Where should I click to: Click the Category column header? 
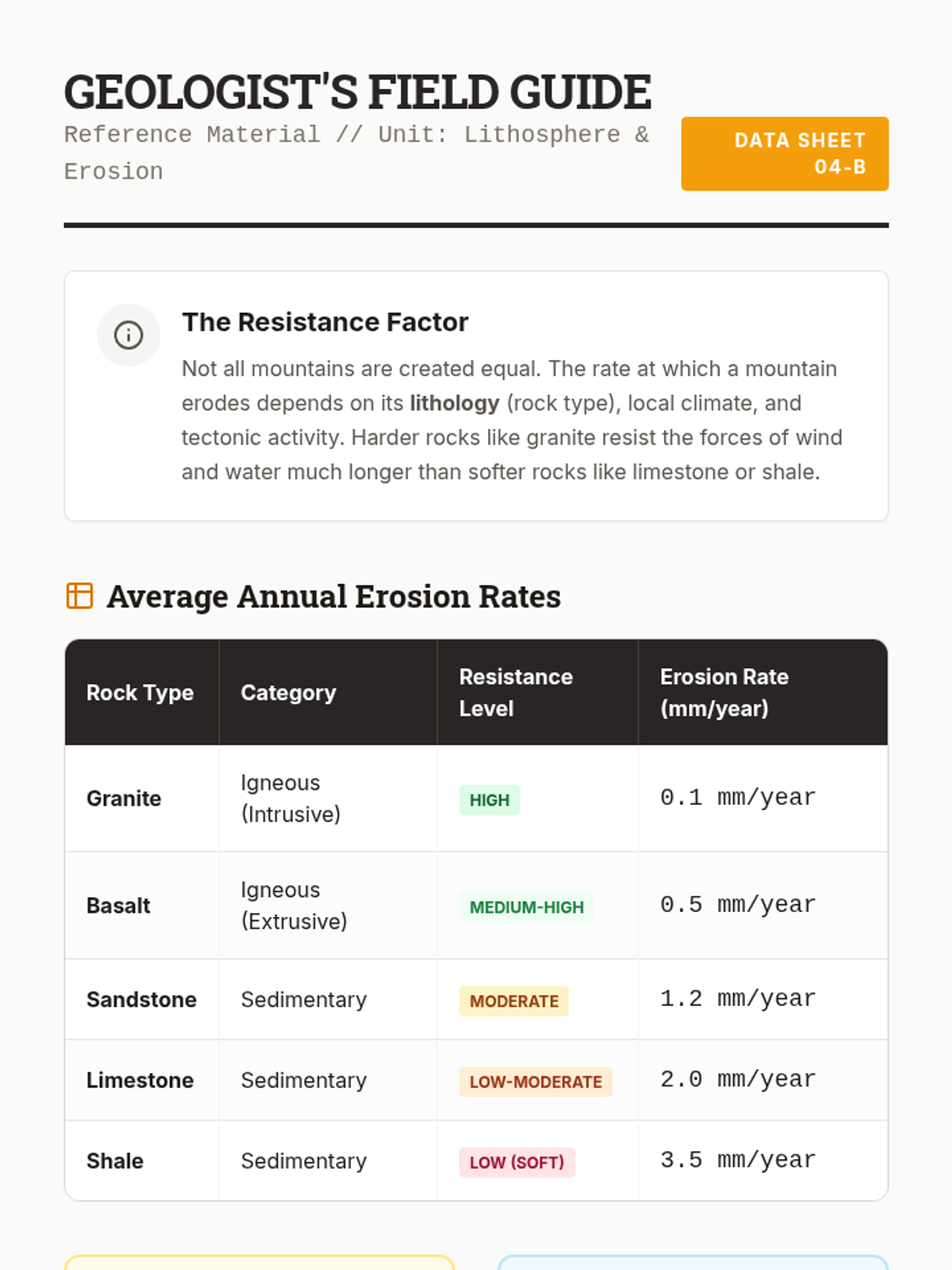pyautogui.click(x=288, y=693)
